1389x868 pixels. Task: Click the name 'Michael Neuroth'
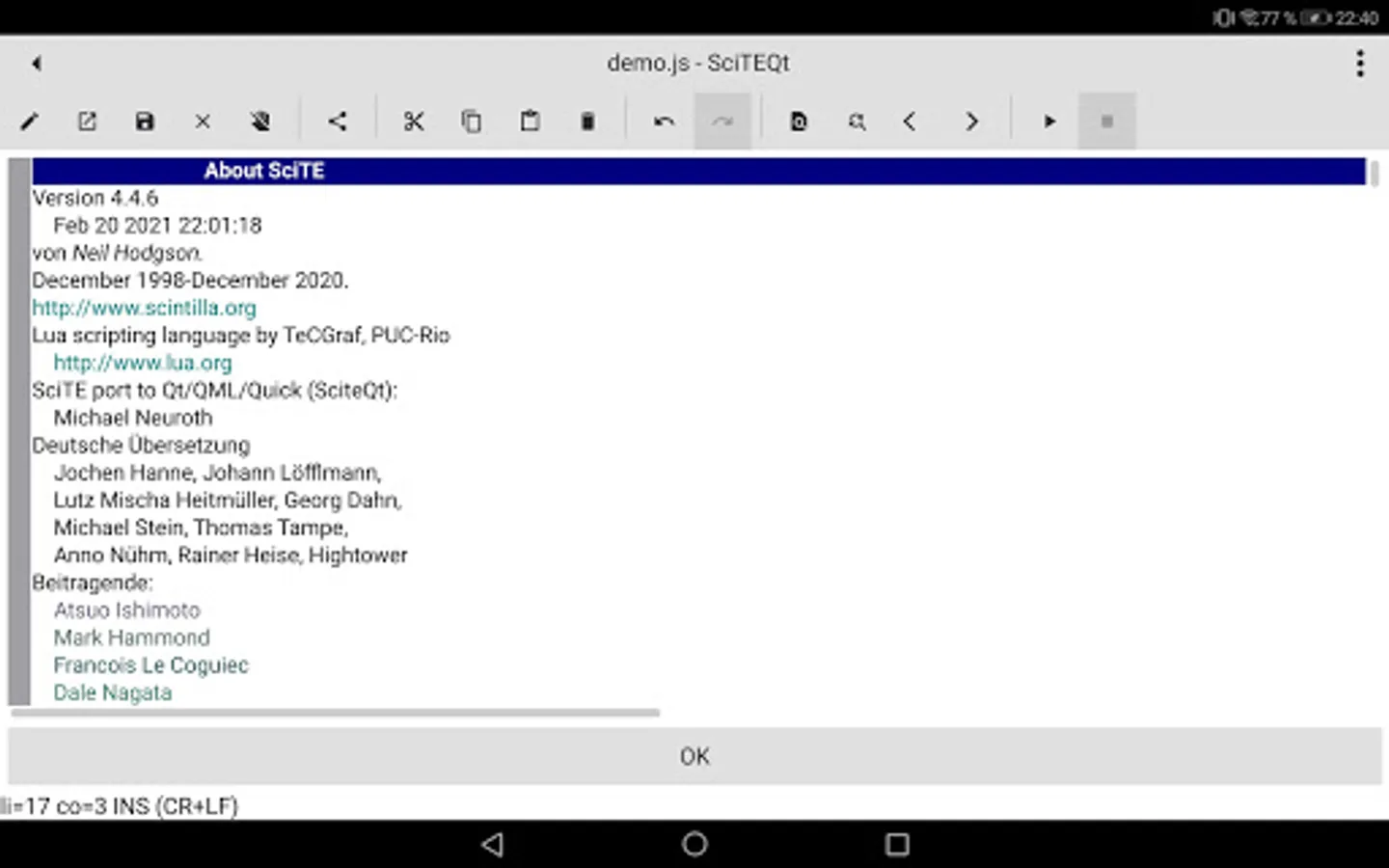point(133,418)
